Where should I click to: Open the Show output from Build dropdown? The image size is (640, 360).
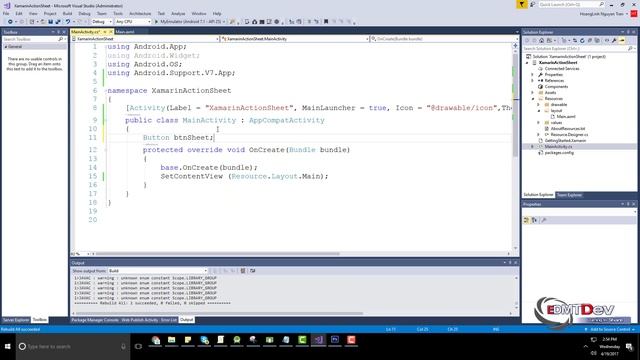[158, 271]
